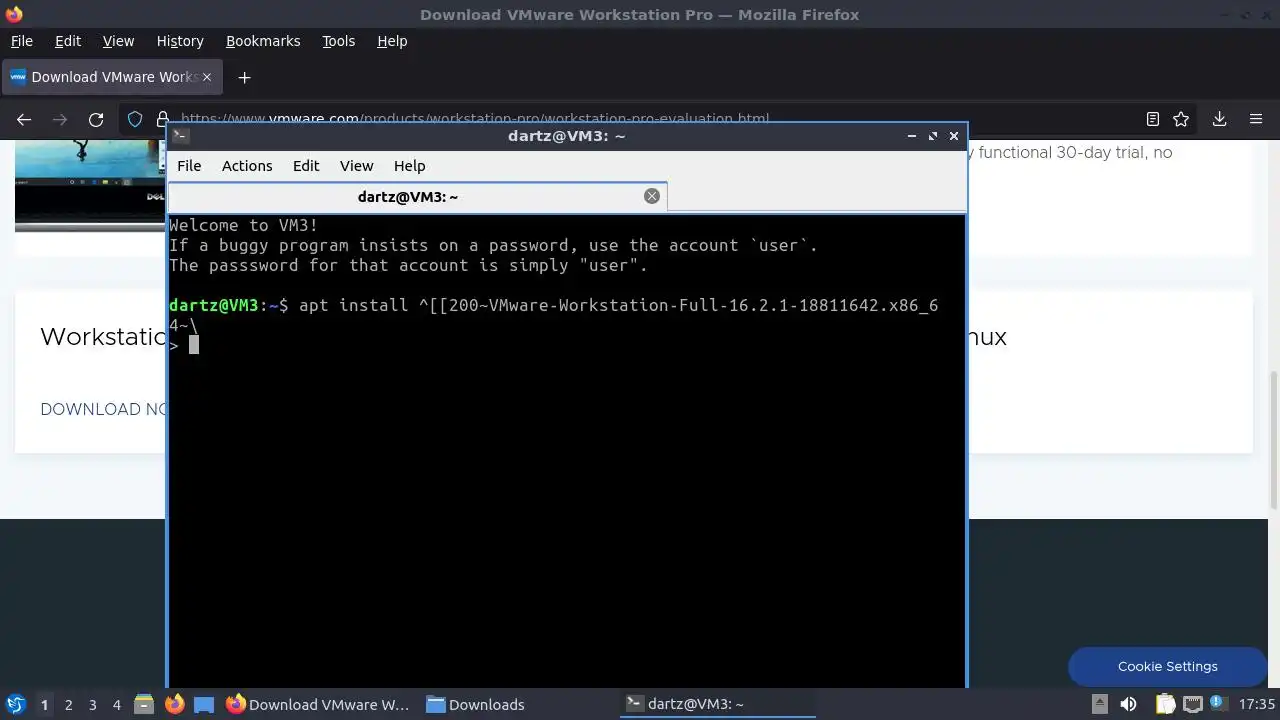The height and width of the screenshot is (720, 1280).
Task: Open Firefox downloads panel
Action: (1219, 119)
